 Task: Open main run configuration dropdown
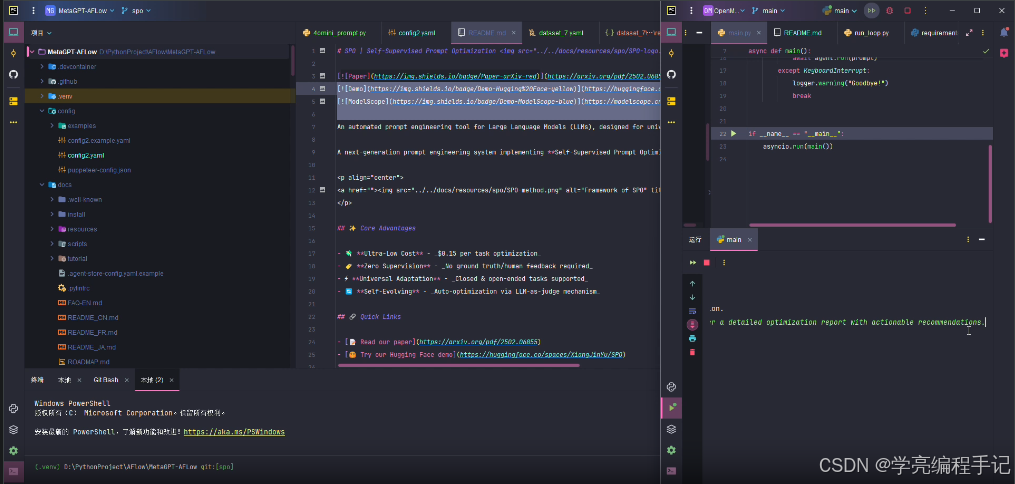coord(840,10)
